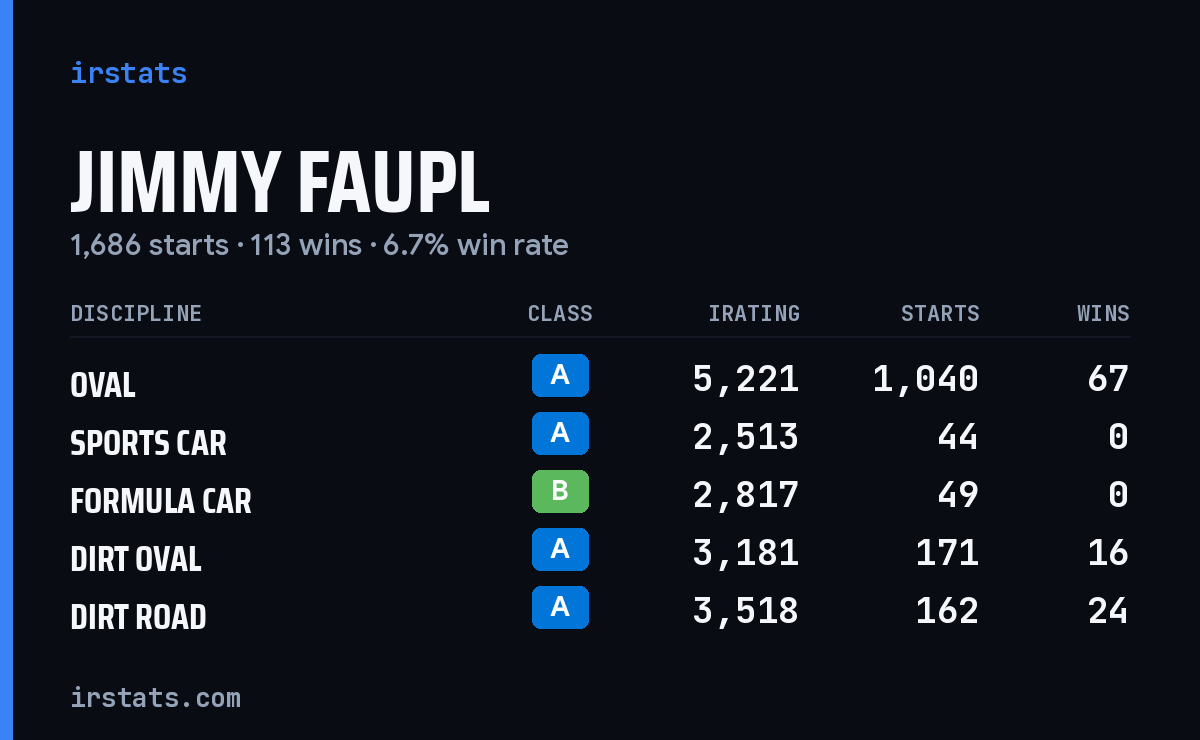This screenshot has height=740, width=1200.
Task: Open the irstats logo link
Action: tap(128, 73)
